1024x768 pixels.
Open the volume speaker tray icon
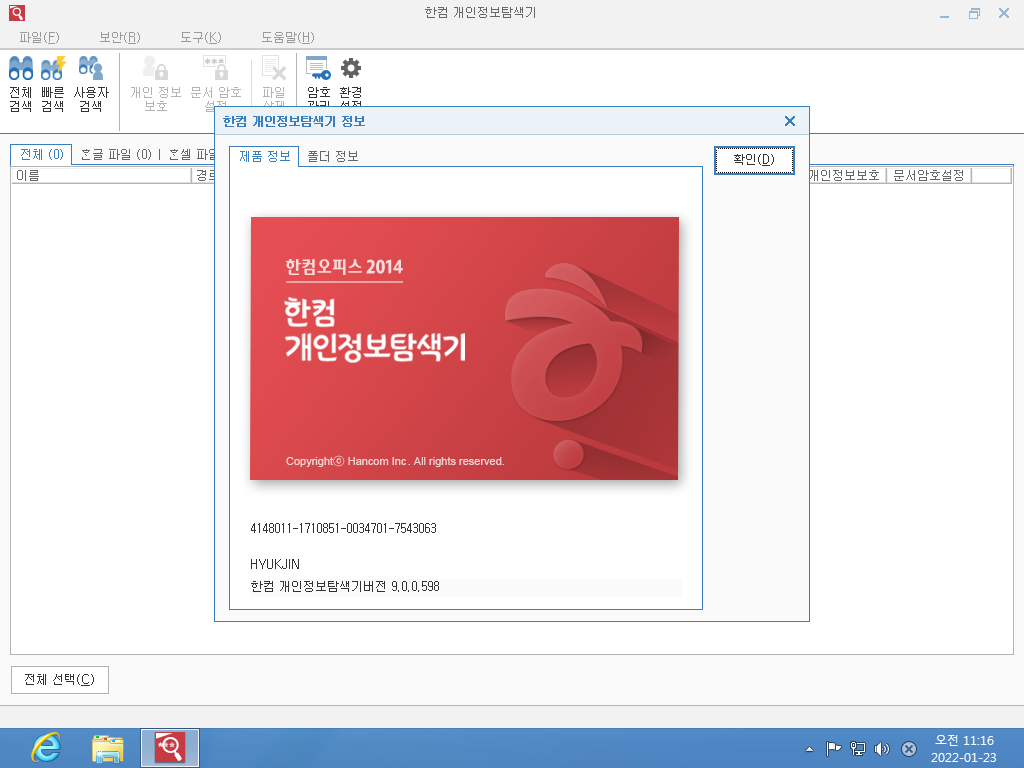pos(882,749)
